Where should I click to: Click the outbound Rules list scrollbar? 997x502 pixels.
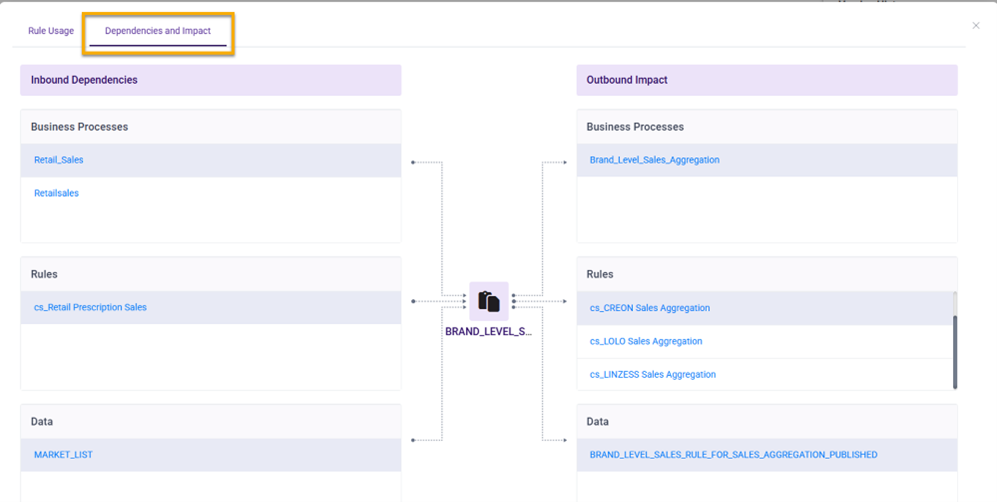click(955, 352)
